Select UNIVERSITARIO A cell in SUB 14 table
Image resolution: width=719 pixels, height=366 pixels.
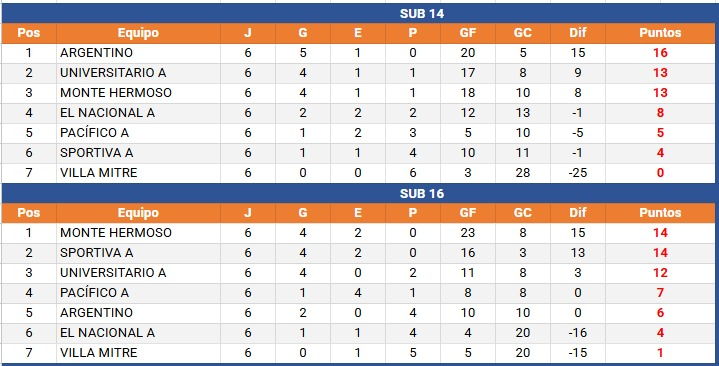[138, 73]
